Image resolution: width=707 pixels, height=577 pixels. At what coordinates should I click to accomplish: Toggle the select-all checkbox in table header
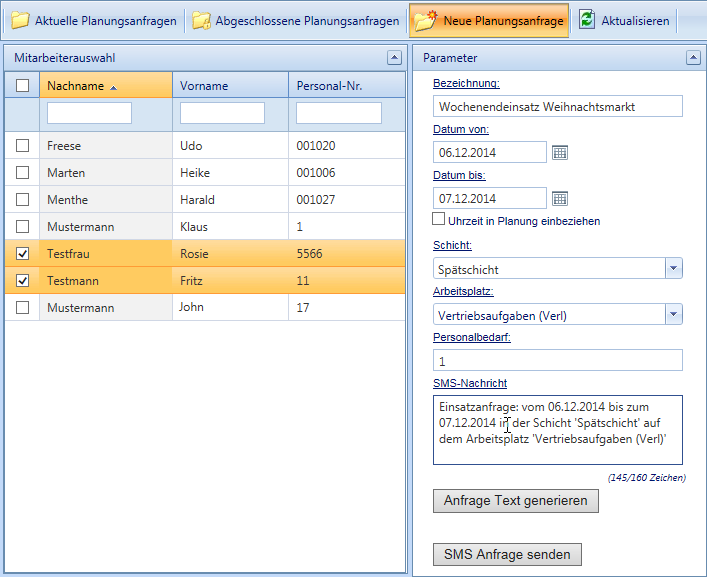tap(23, 85)
